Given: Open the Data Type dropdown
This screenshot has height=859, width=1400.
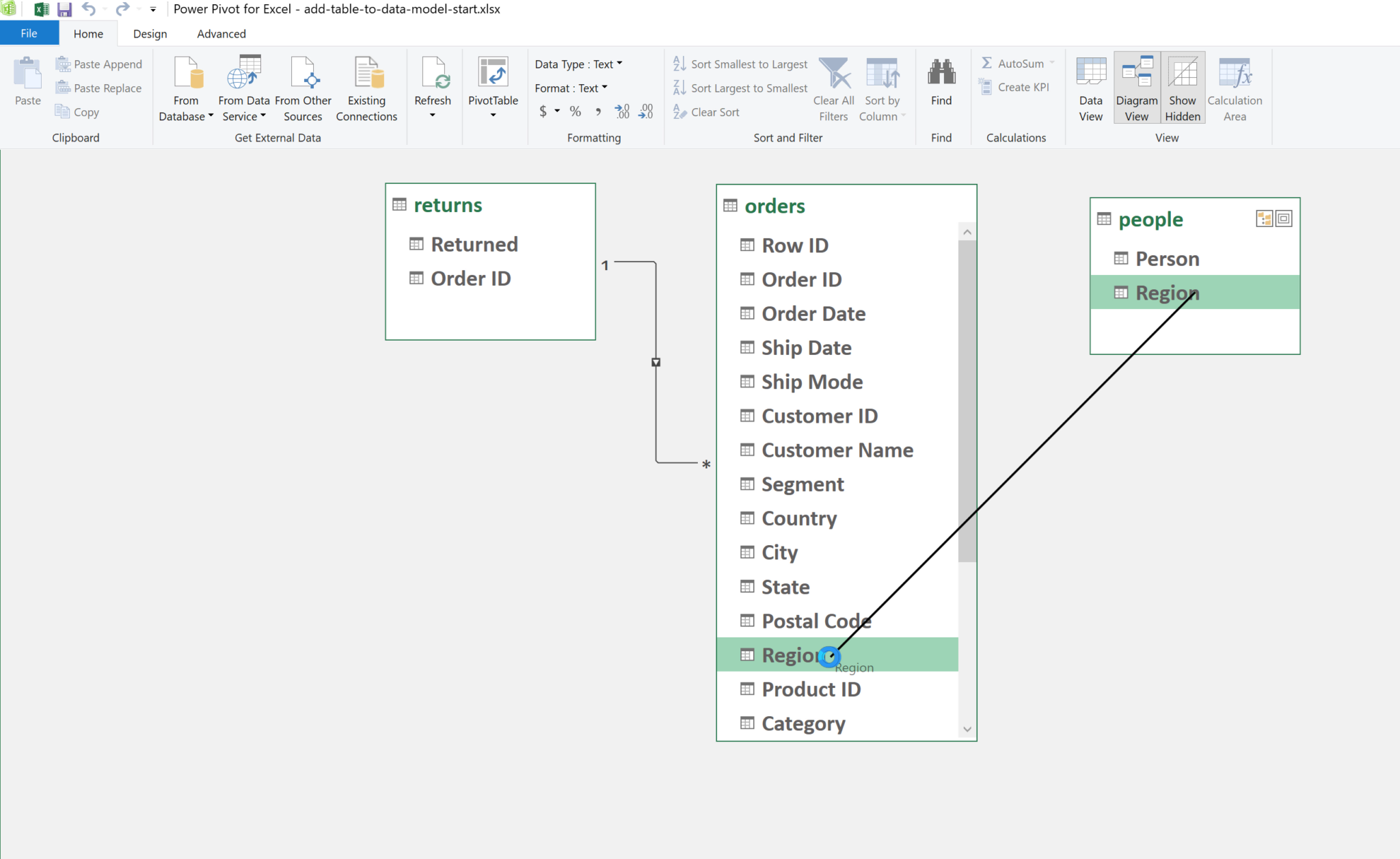Looking at the screenshot, I should click(619, 64).
